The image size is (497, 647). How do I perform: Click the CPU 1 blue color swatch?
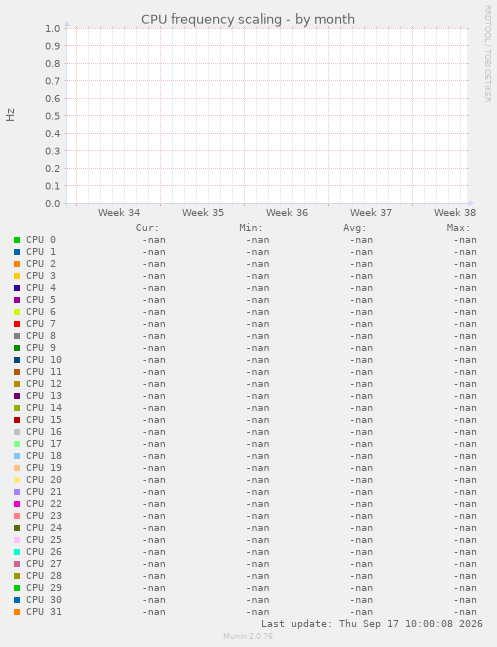17,252
